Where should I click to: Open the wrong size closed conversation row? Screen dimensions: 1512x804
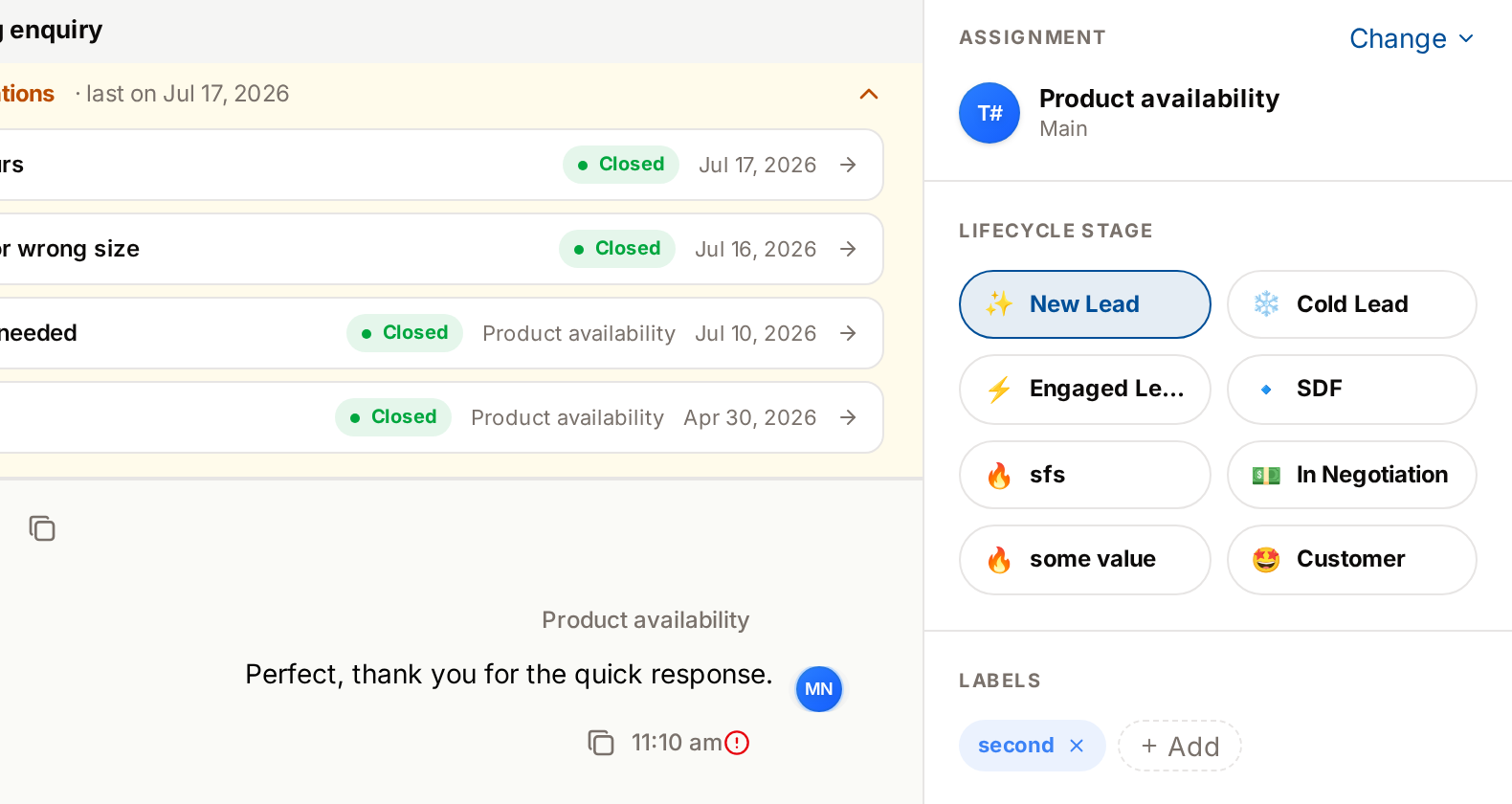441,249
